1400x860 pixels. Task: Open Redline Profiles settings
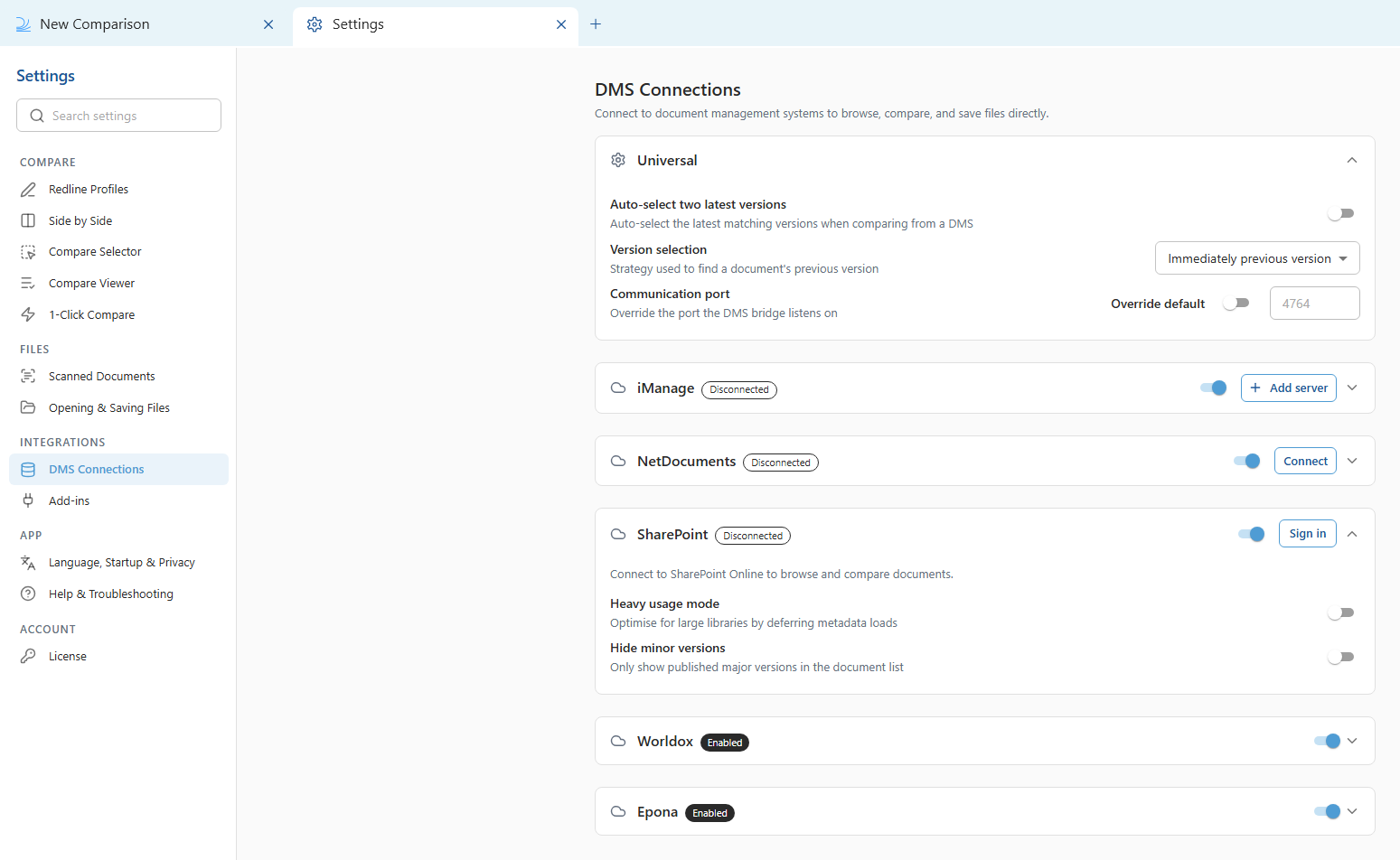tap(118, 190)
